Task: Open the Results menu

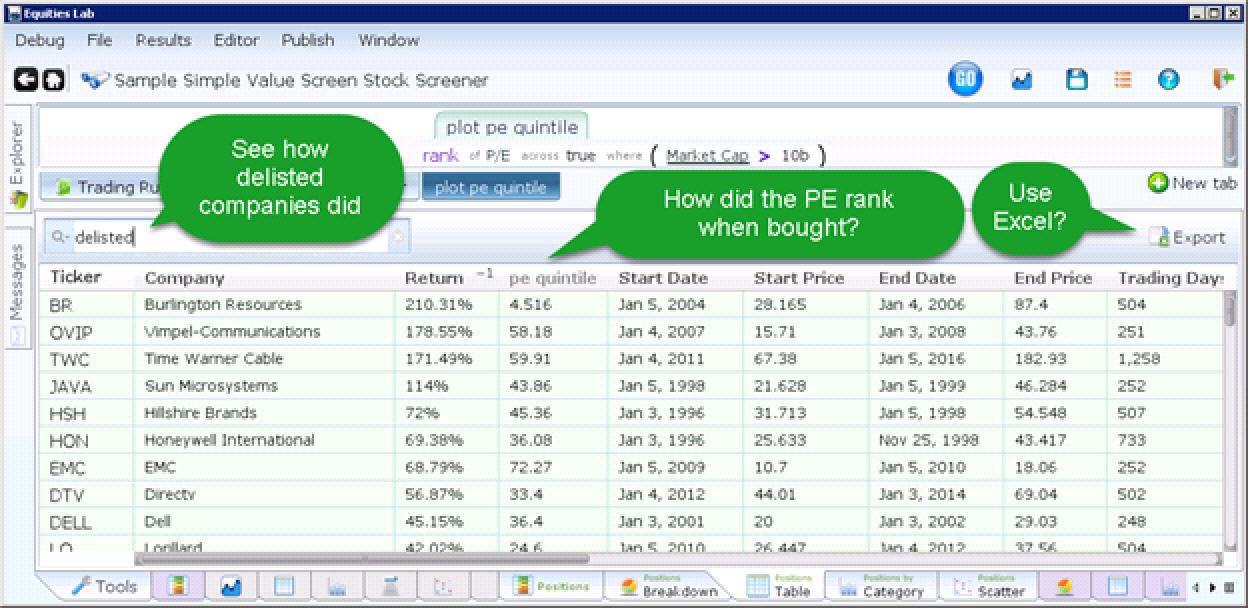Action: click(163, 41)
